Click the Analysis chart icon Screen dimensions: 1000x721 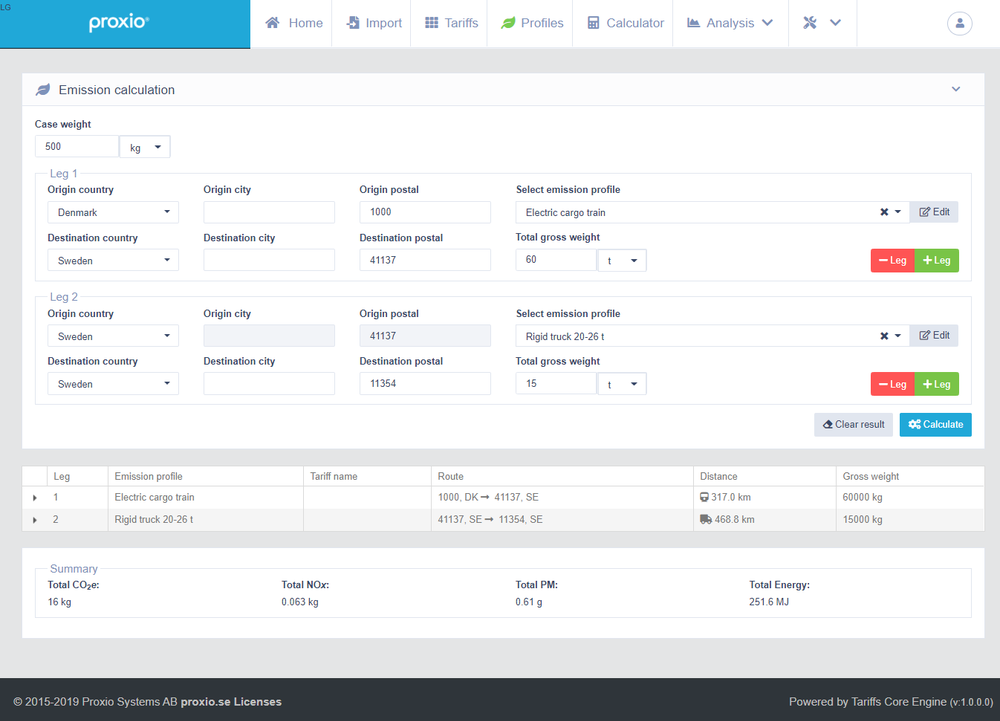pyautogui.click(x=693, y=23)
